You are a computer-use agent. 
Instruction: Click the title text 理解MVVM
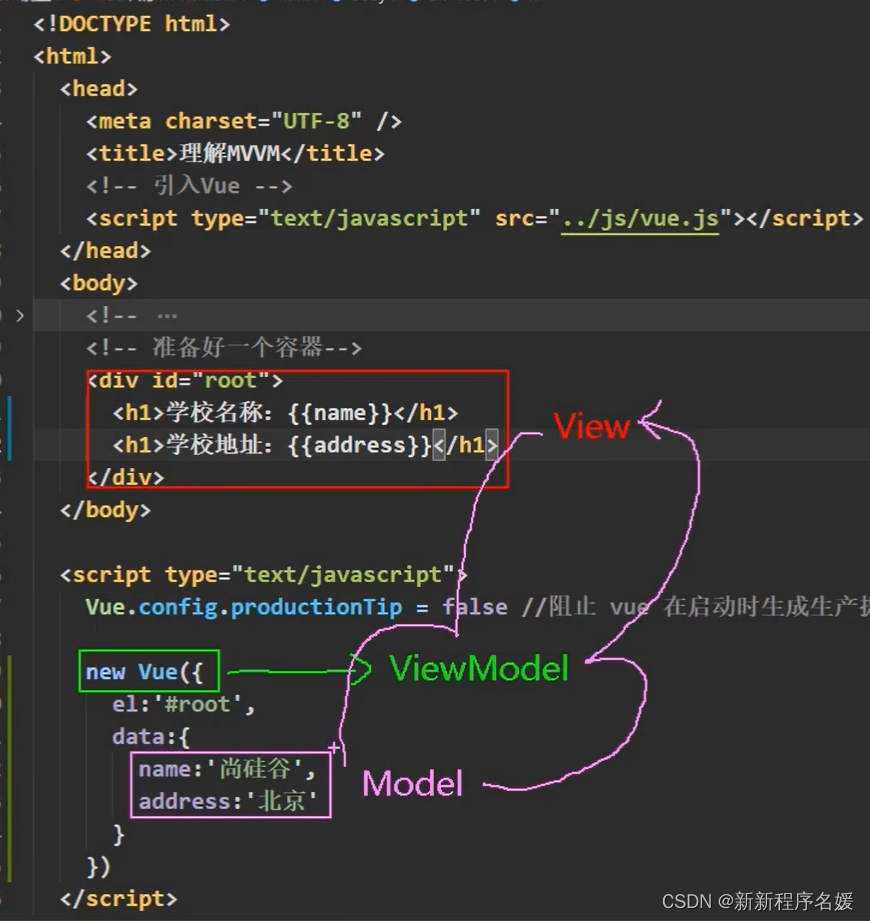coord(230,153)
